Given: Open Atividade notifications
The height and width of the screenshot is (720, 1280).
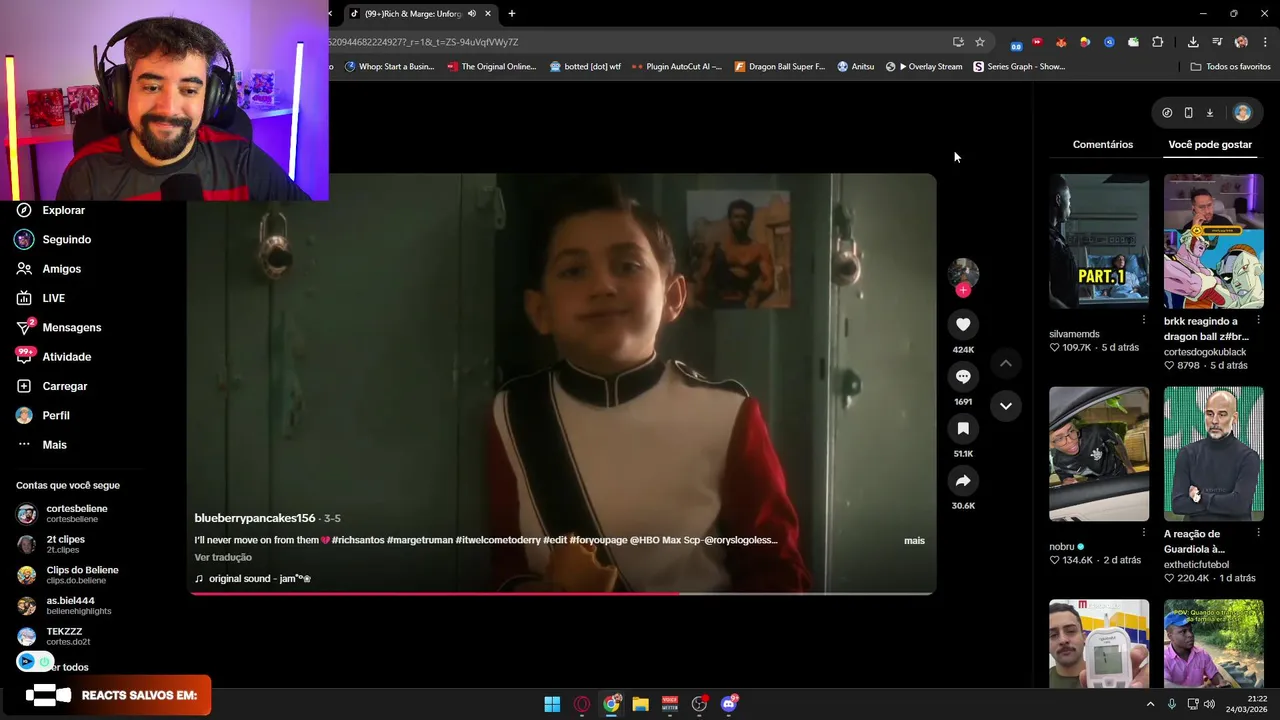Looking at the screenshot, I should 54,357.
